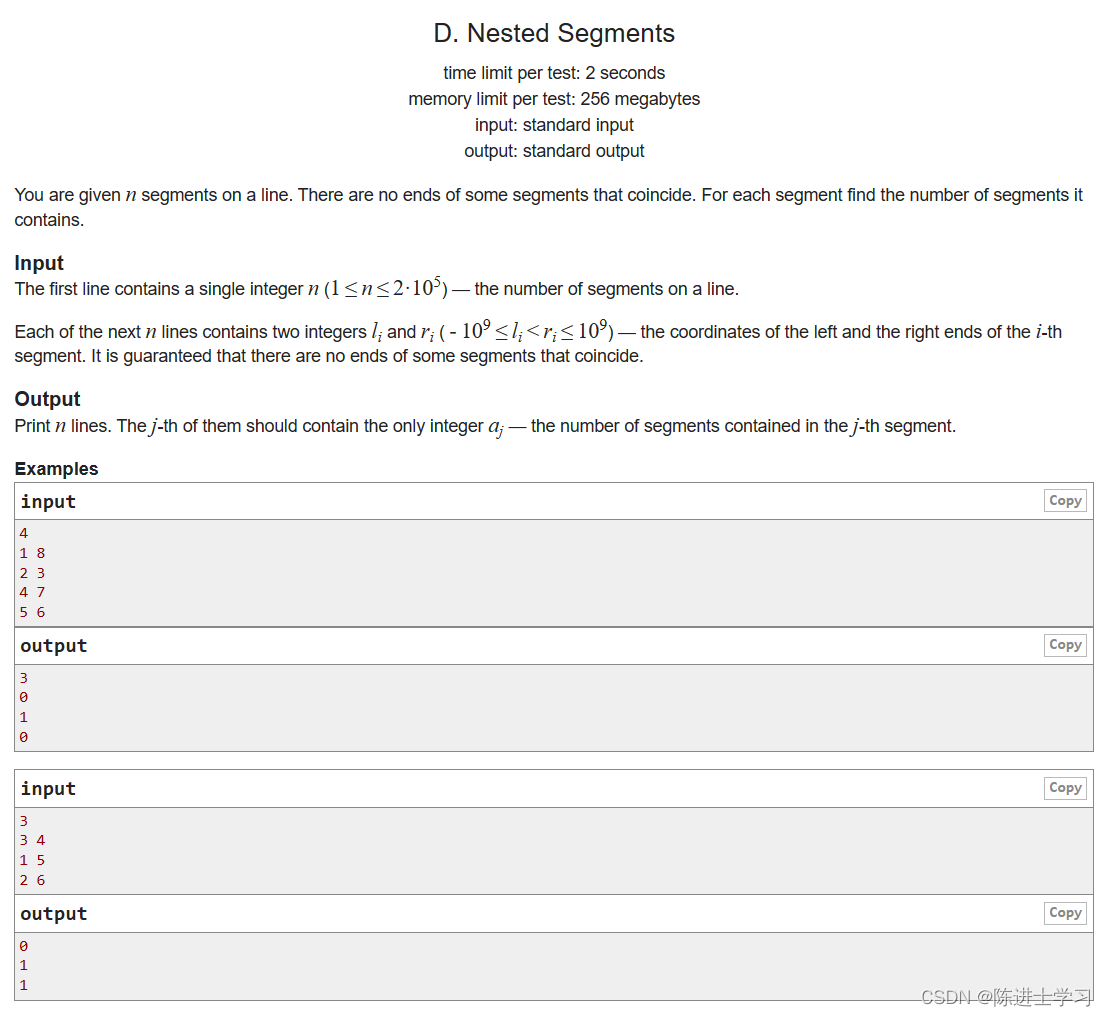Click the second input label header

[x=48, y=788]
